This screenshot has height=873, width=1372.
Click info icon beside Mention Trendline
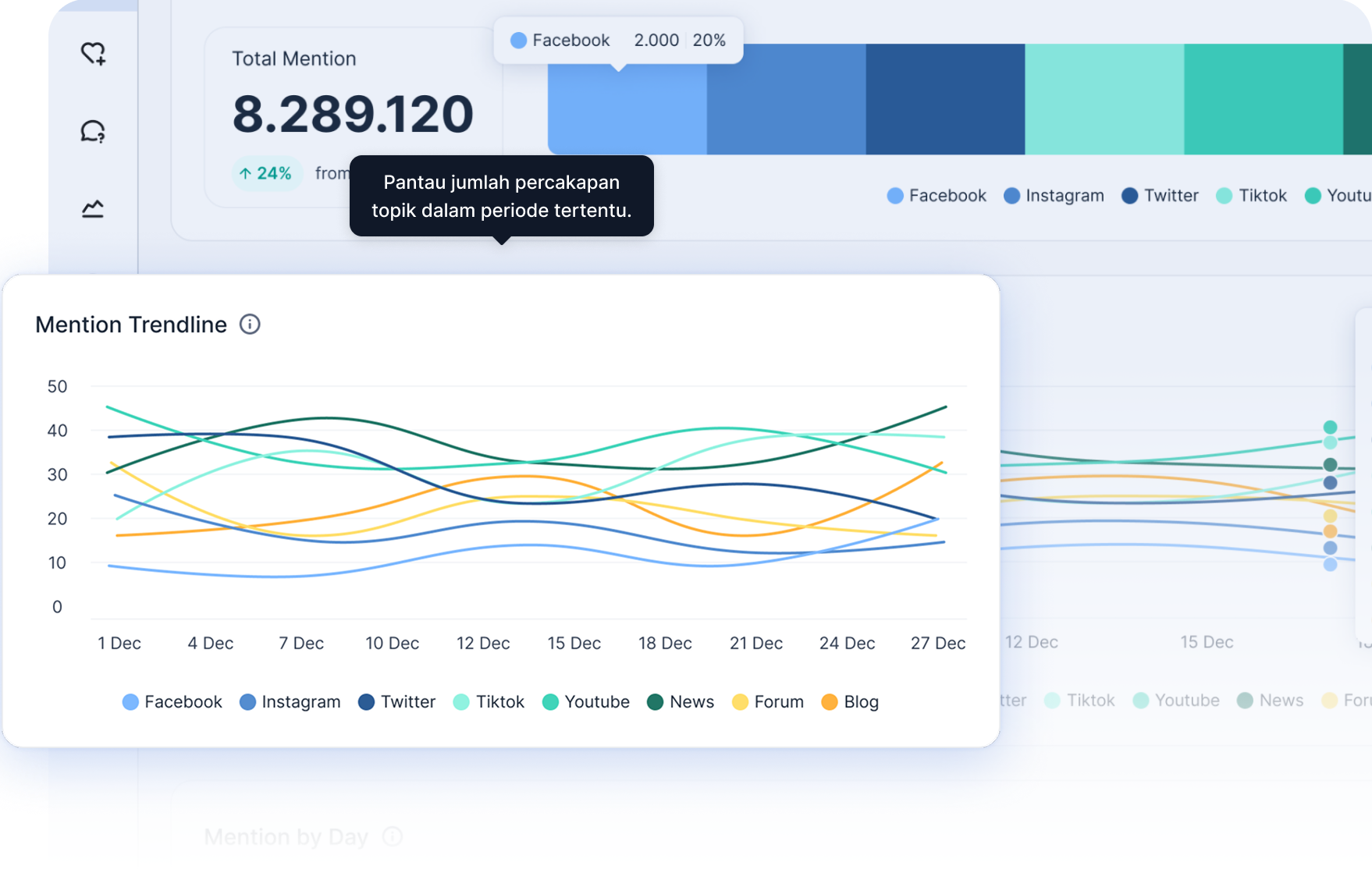[x=250, y=325]
